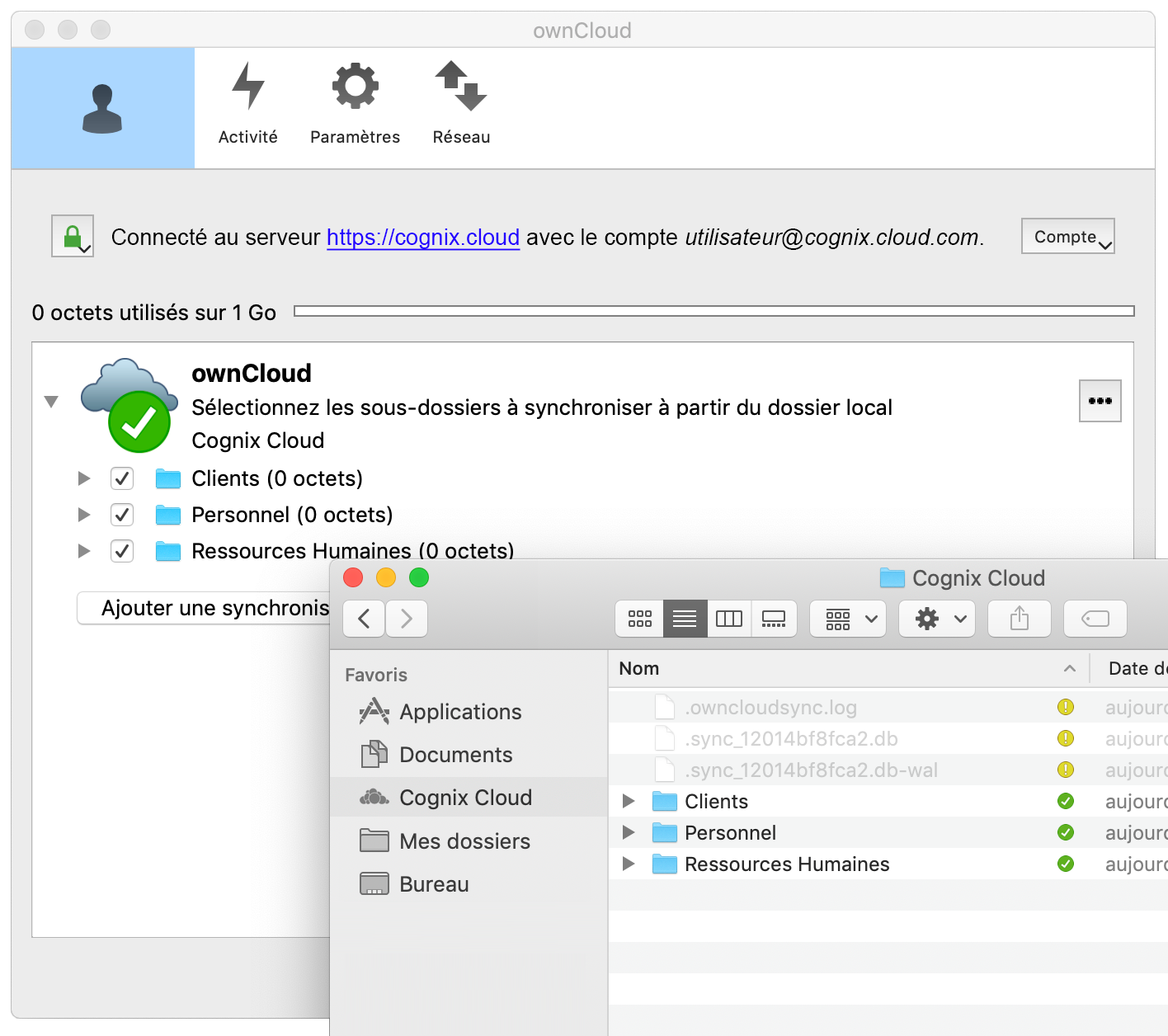Uncheck the Personnel sync checkbox
Image resolution: width=1168 pixels, height=1036 pixels.
point(122,515)
